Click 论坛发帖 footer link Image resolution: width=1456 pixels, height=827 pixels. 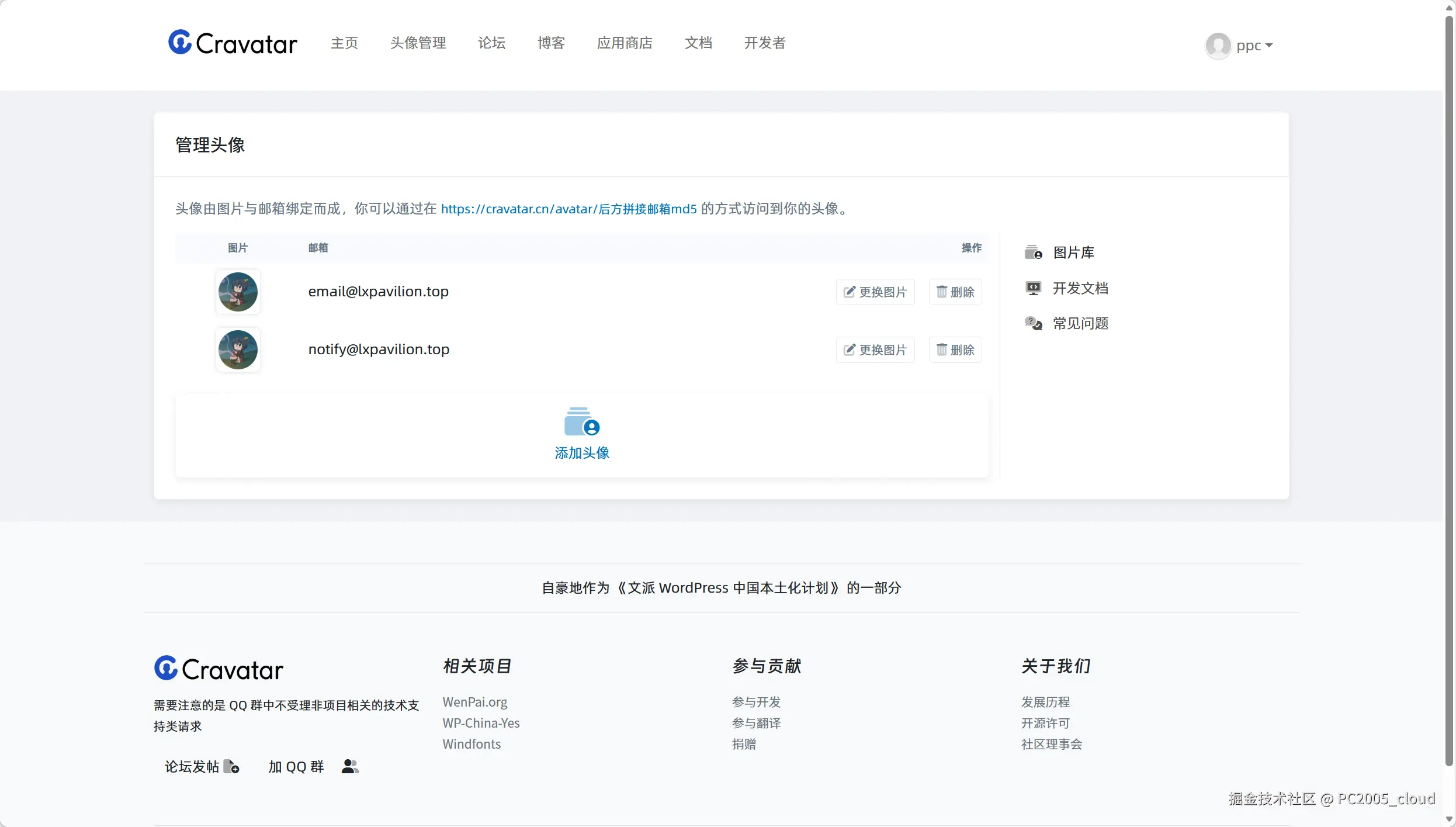pos(192,767)
